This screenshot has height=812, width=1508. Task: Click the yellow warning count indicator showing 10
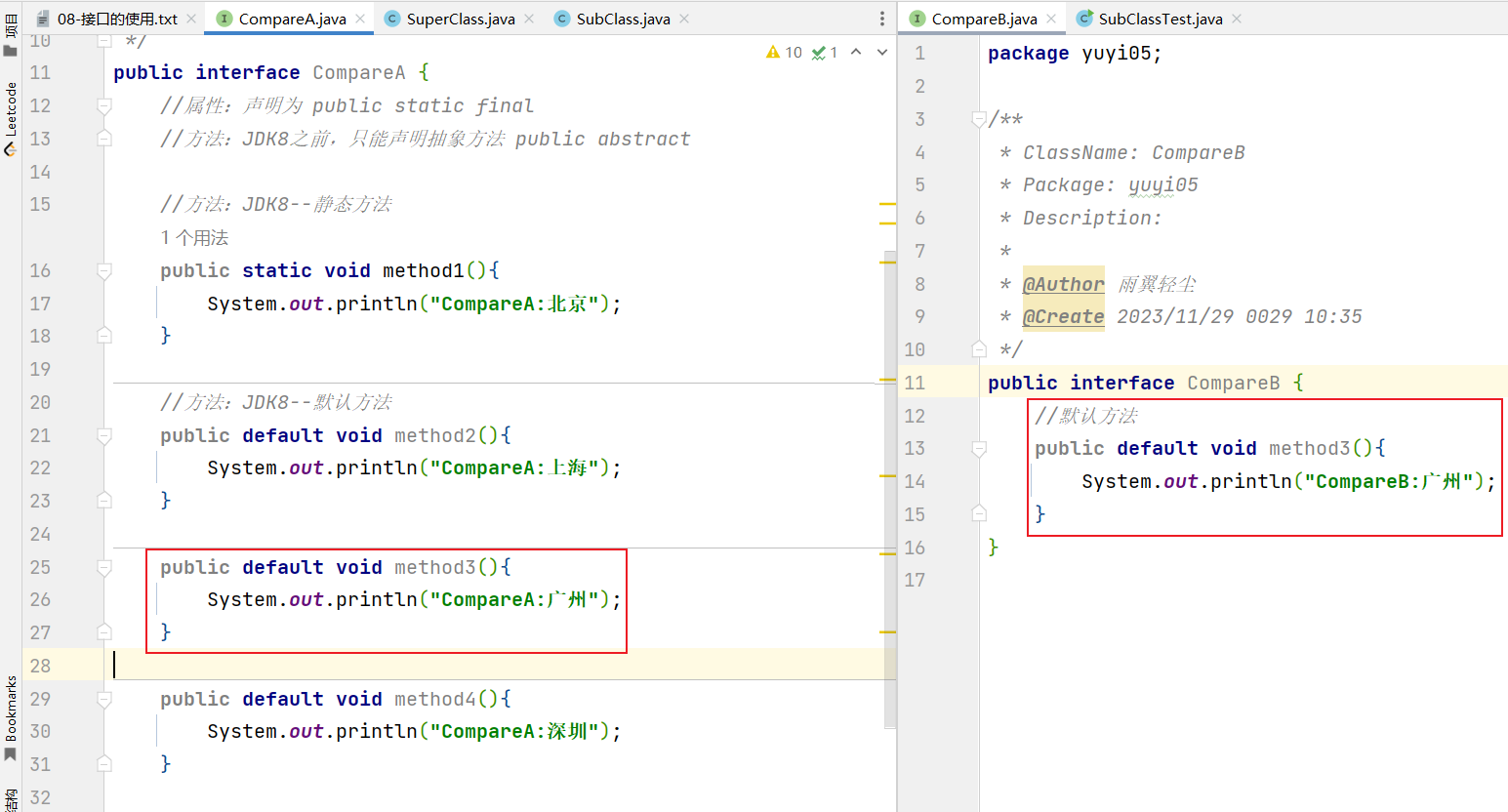tap(785, 53)
